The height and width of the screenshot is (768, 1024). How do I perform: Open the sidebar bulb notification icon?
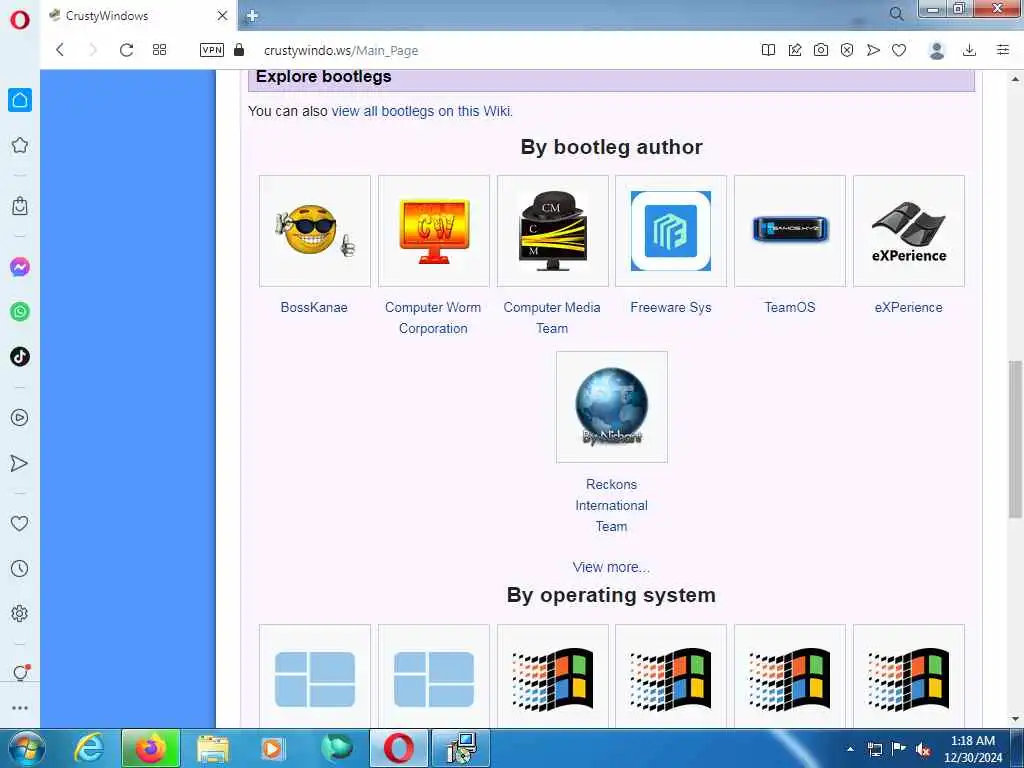[20, 673]
